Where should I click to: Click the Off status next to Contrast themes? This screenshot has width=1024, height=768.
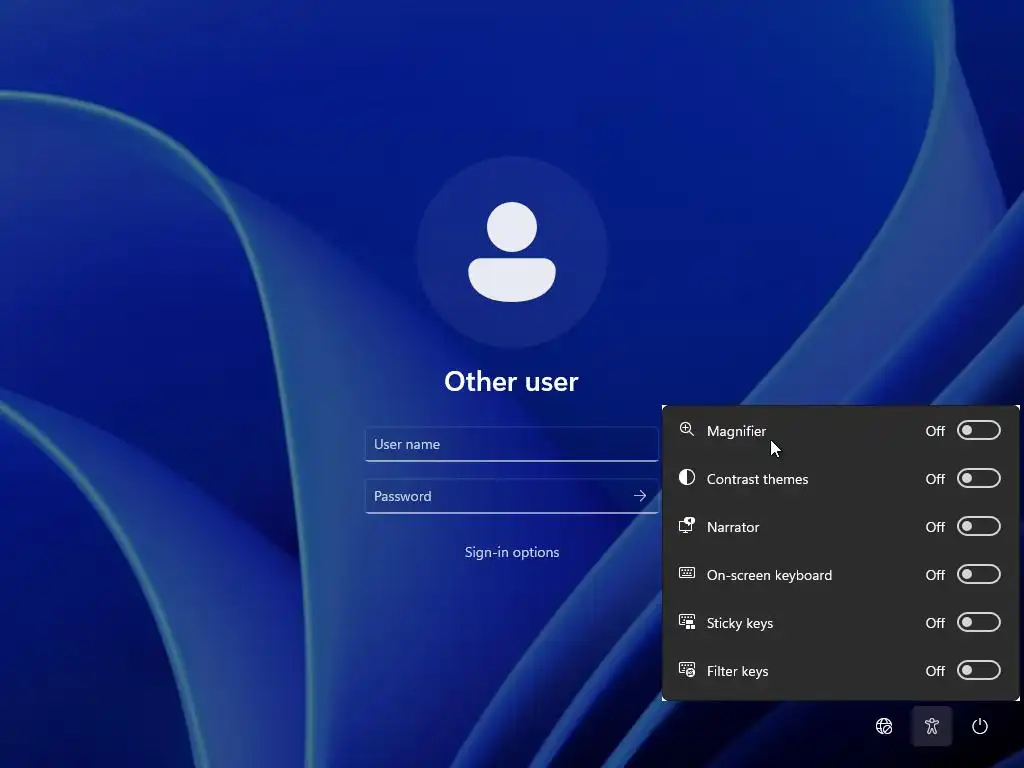pos(935,479)
